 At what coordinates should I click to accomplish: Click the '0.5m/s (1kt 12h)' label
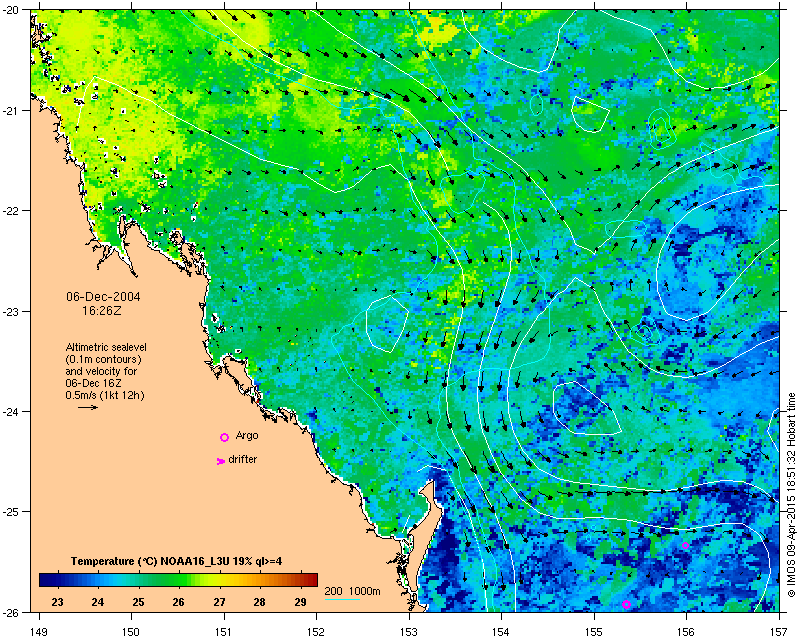click(105, 395)
